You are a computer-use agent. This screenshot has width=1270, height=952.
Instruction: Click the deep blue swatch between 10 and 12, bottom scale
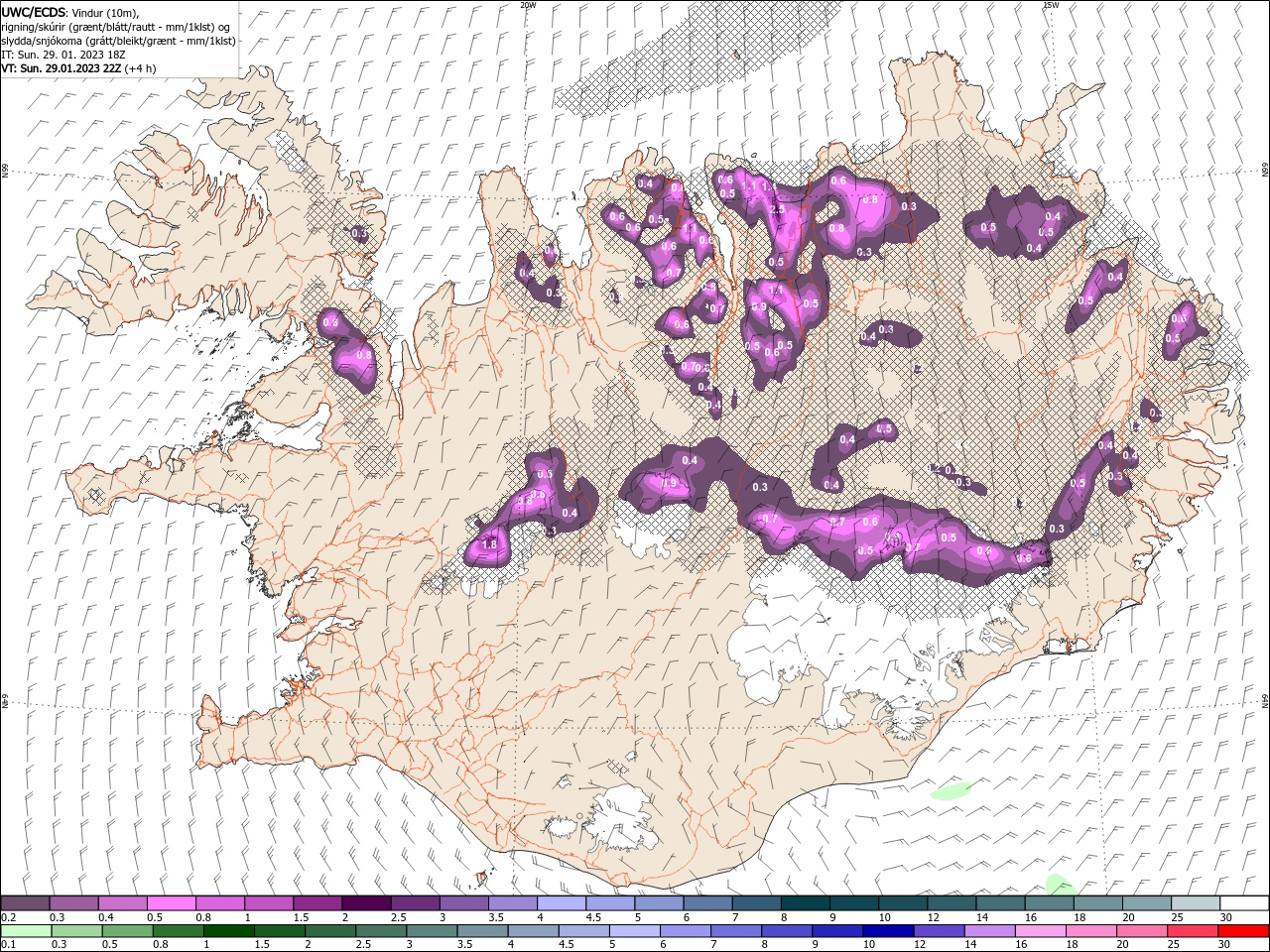887,931
